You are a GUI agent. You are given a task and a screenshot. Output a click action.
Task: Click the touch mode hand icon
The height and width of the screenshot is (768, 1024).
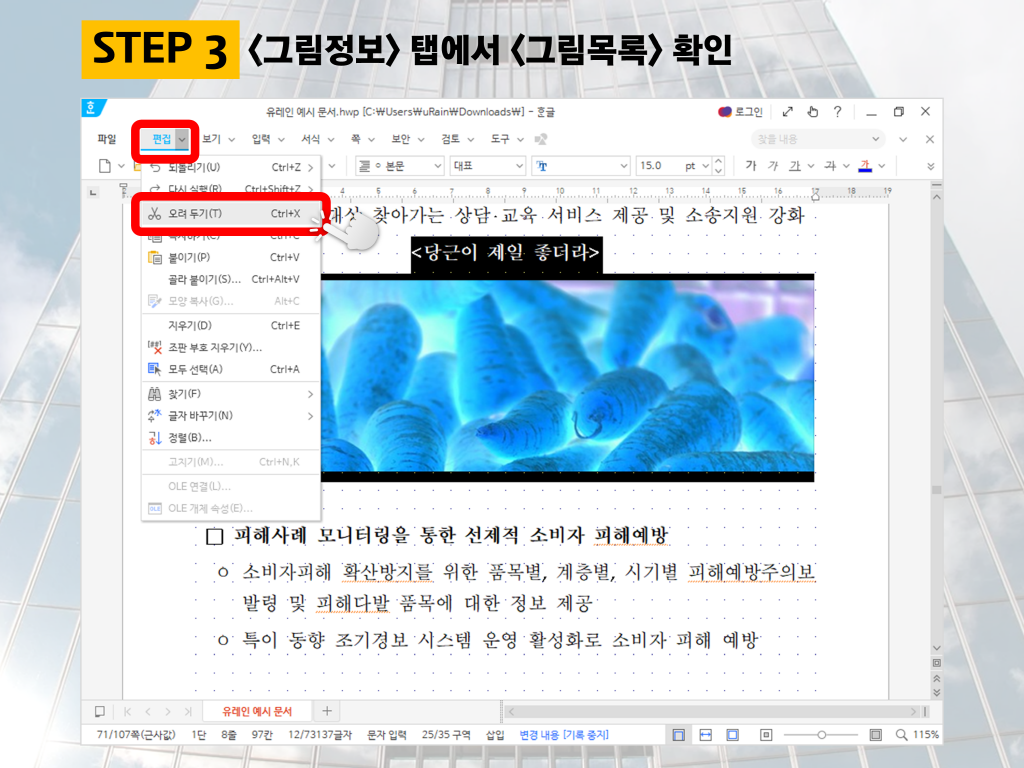pyautogui.click(x=812, y=112)
